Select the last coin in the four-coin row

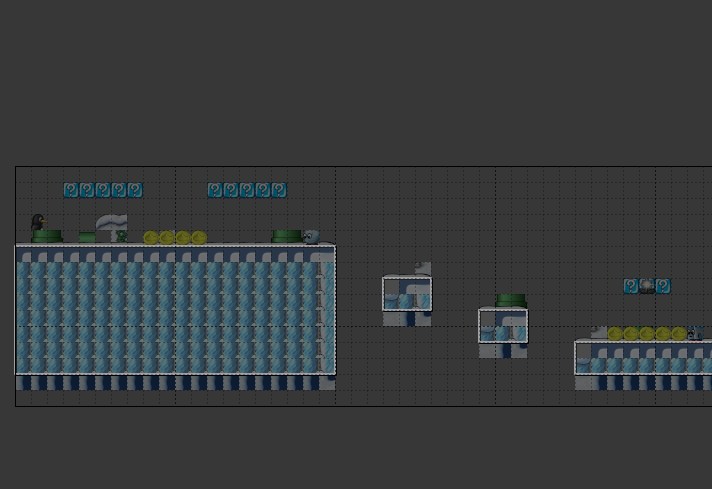pyautogui.click(x=199, y=237)
